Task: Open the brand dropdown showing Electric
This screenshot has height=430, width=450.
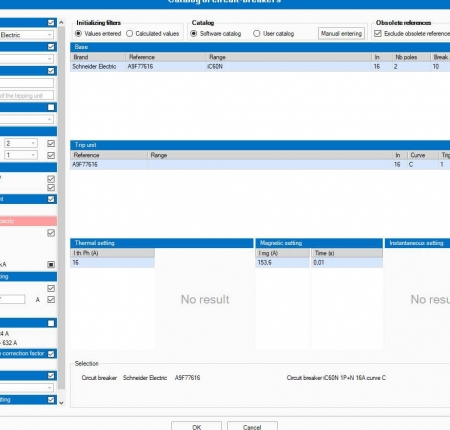Action: point(27,35)
